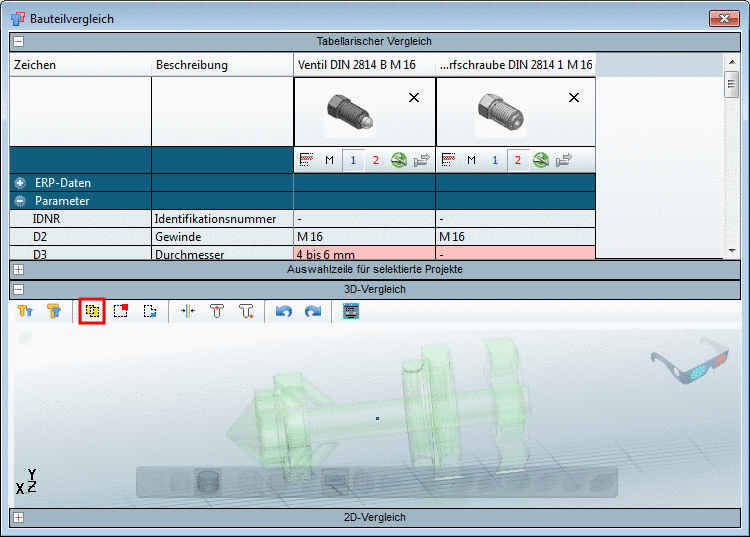Click the Ventil DIN 2814 B thumbnail
The image size is (750, 537).
(349, 113)
